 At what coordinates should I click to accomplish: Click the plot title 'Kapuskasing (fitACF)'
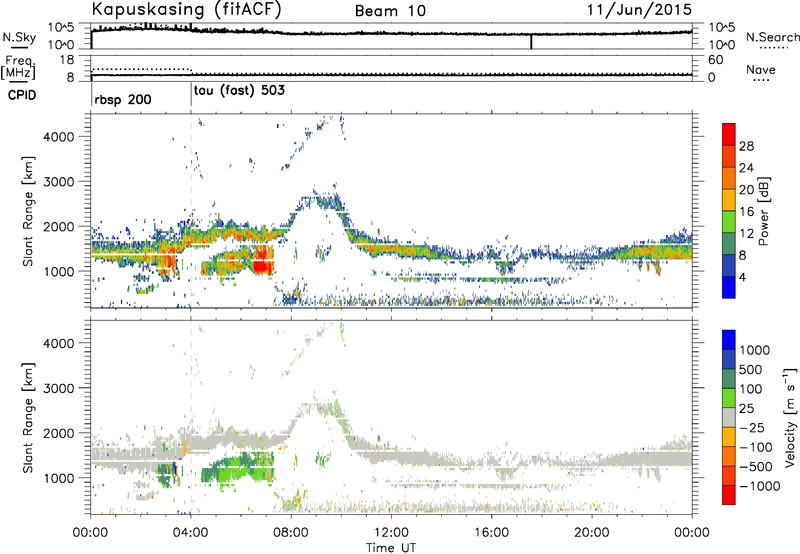[186, 9]
